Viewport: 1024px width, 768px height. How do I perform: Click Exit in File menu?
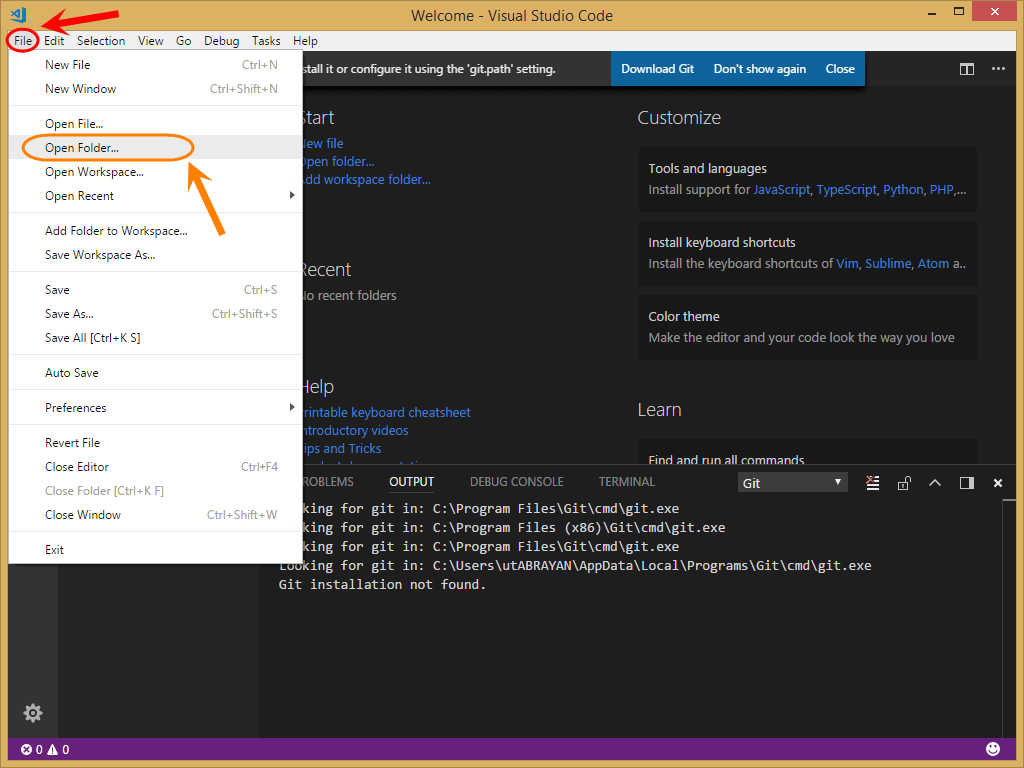tap(155, 549)
